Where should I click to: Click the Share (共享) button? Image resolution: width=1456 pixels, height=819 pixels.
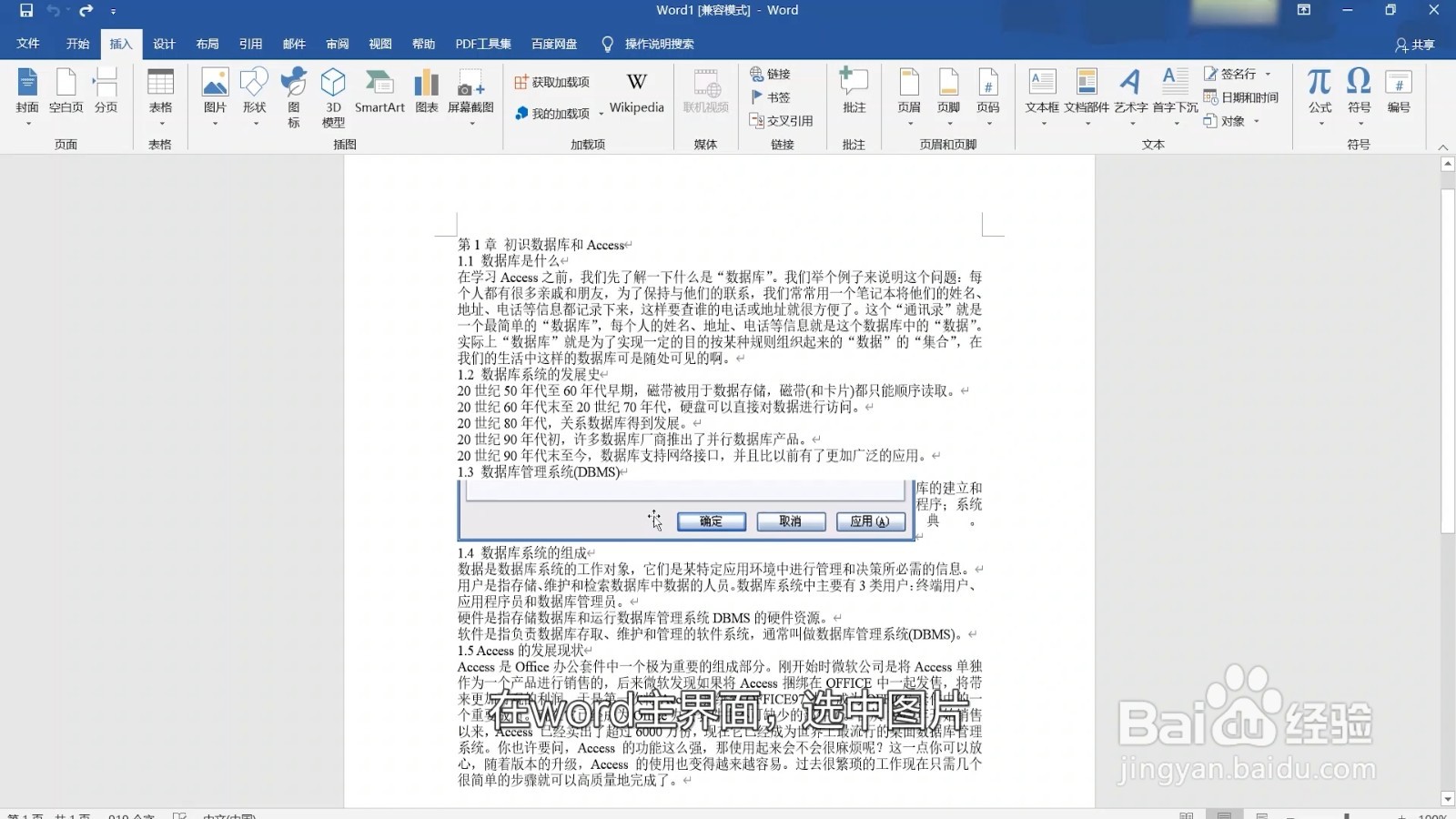pos(1415,45)
